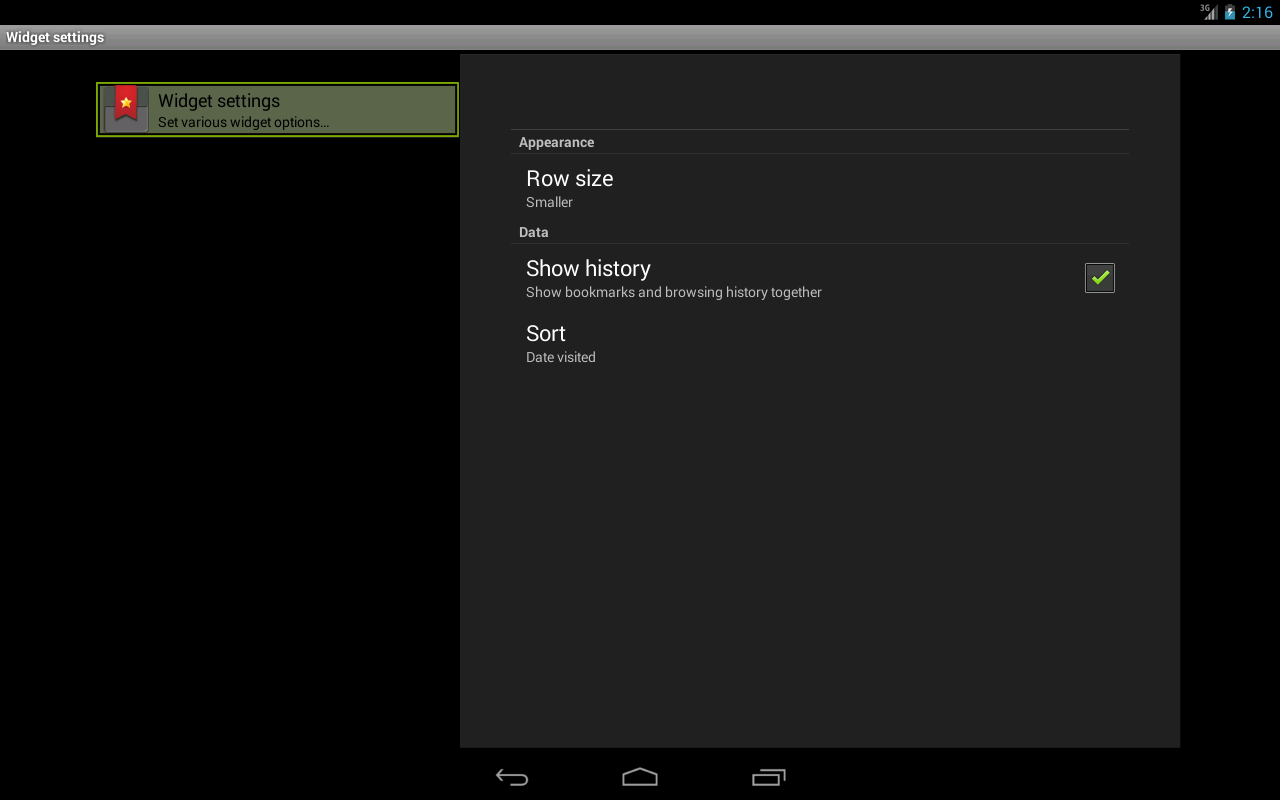Tap the Show history label

pos(588,269)
